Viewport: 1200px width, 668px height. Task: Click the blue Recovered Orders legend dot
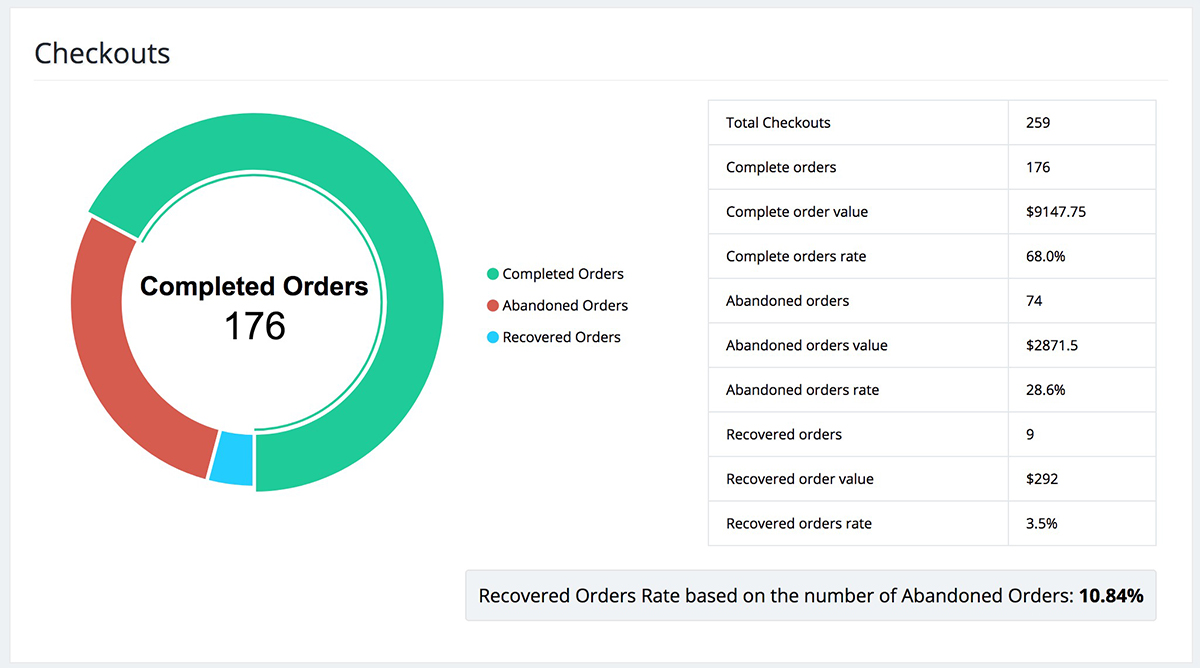click(492, 338)
